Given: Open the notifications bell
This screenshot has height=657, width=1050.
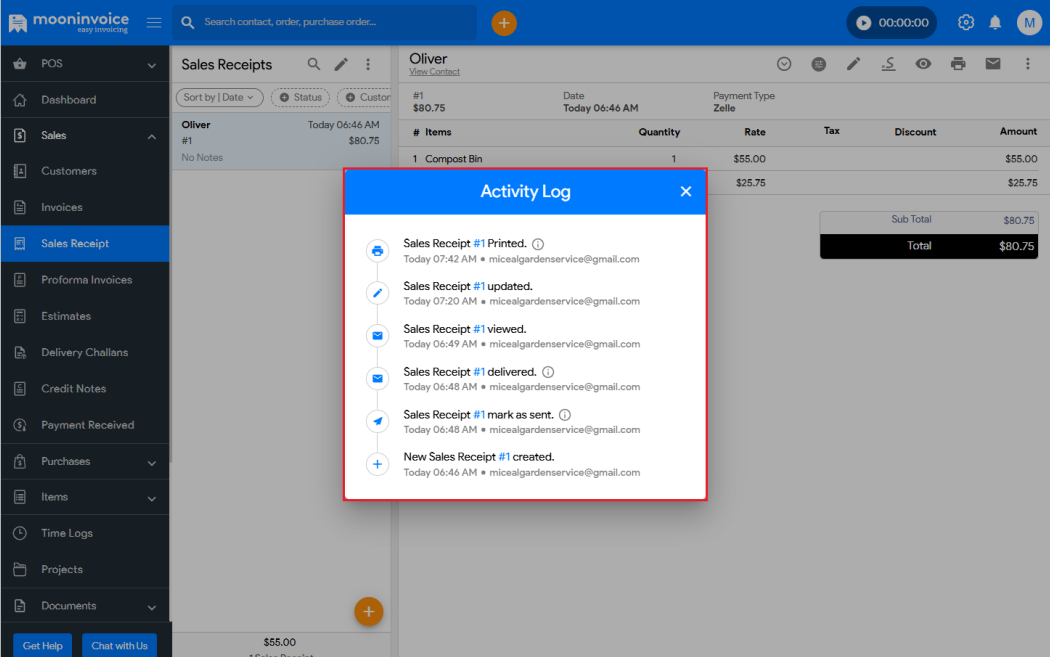Looking at the screenshot, I should tap(995, 23).
